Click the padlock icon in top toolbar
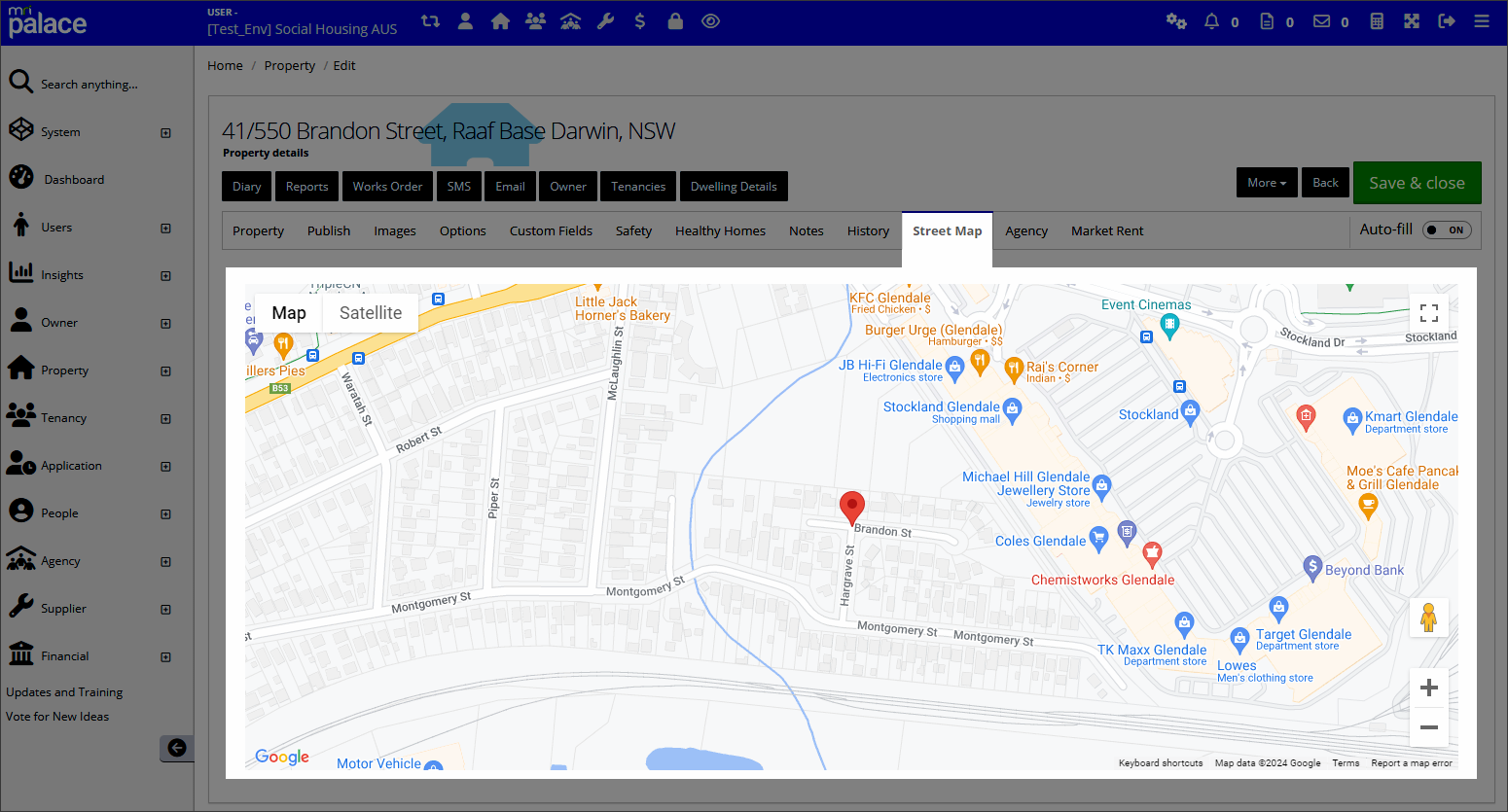 click(x=674, y=20)
